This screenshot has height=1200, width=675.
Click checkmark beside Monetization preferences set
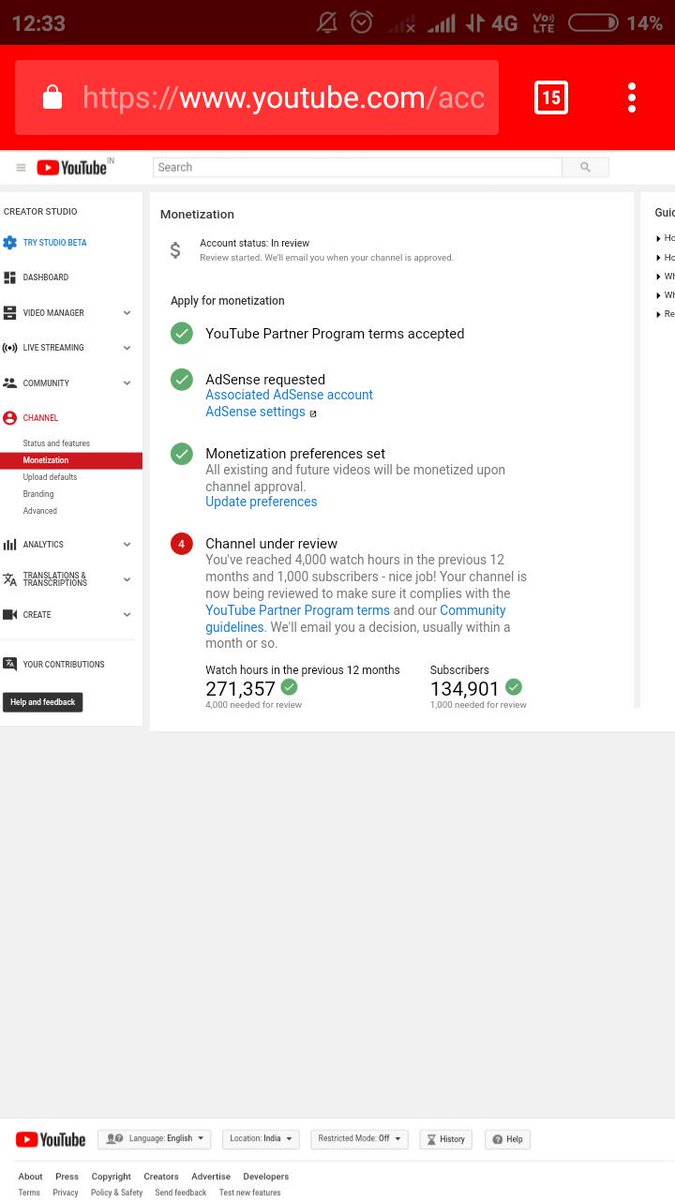(x=181, y=454)
